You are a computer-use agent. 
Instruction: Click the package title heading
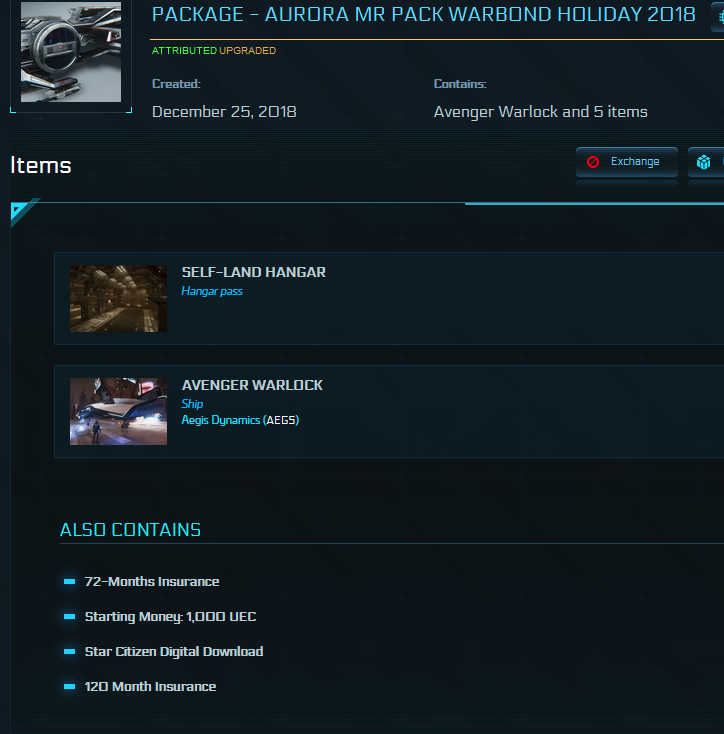424,15
